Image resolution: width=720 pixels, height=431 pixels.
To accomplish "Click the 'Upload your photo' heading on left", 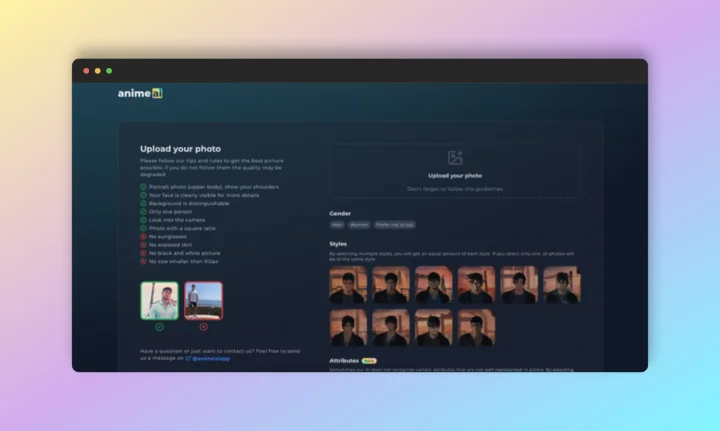I will [180, 149].
